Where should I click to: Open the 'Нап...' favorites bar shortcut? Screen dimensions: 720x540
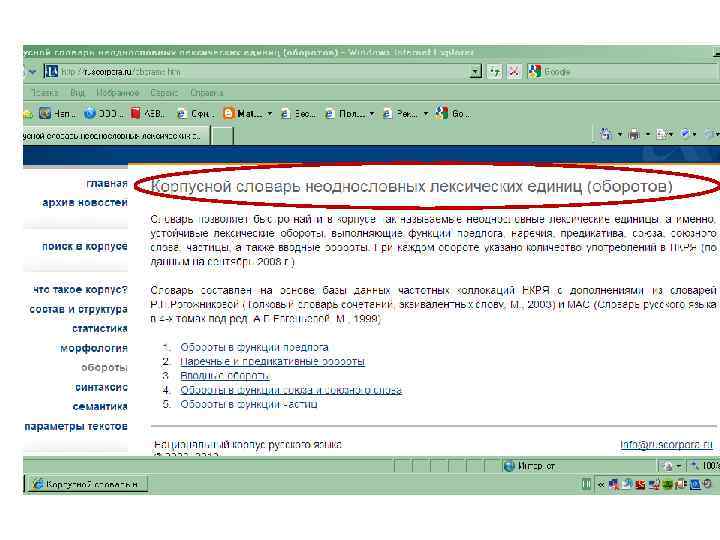coord(57,113)
